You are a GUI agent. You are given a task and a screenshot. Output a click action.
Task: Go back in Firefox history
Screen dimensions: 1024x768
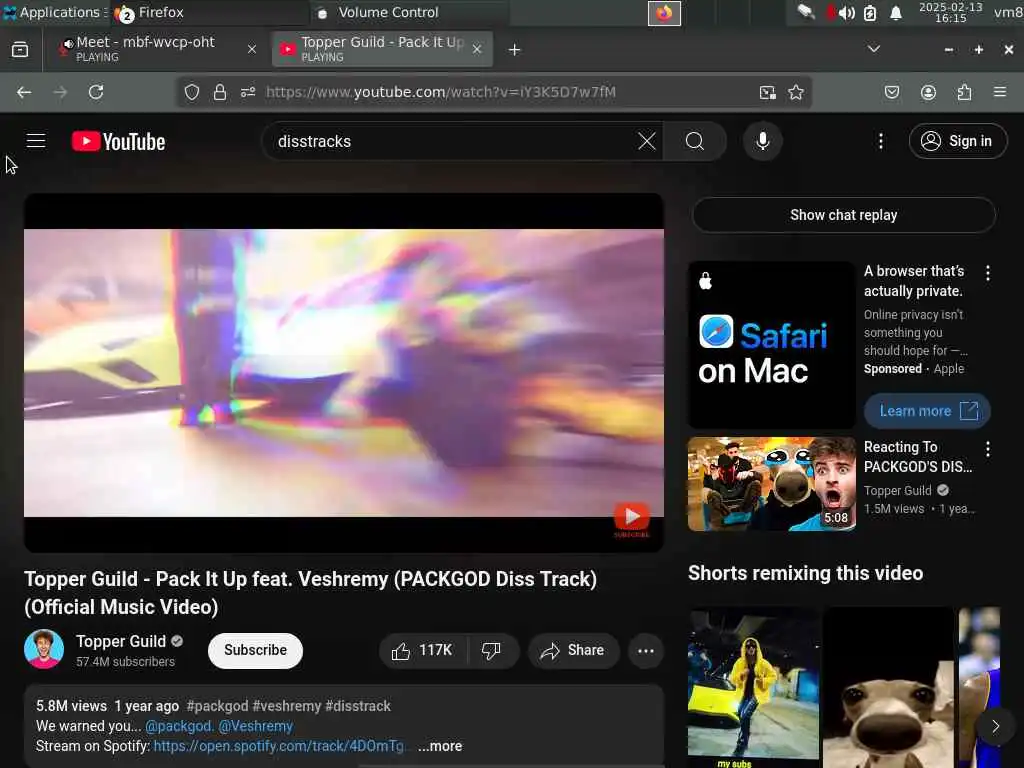point(24,92)
